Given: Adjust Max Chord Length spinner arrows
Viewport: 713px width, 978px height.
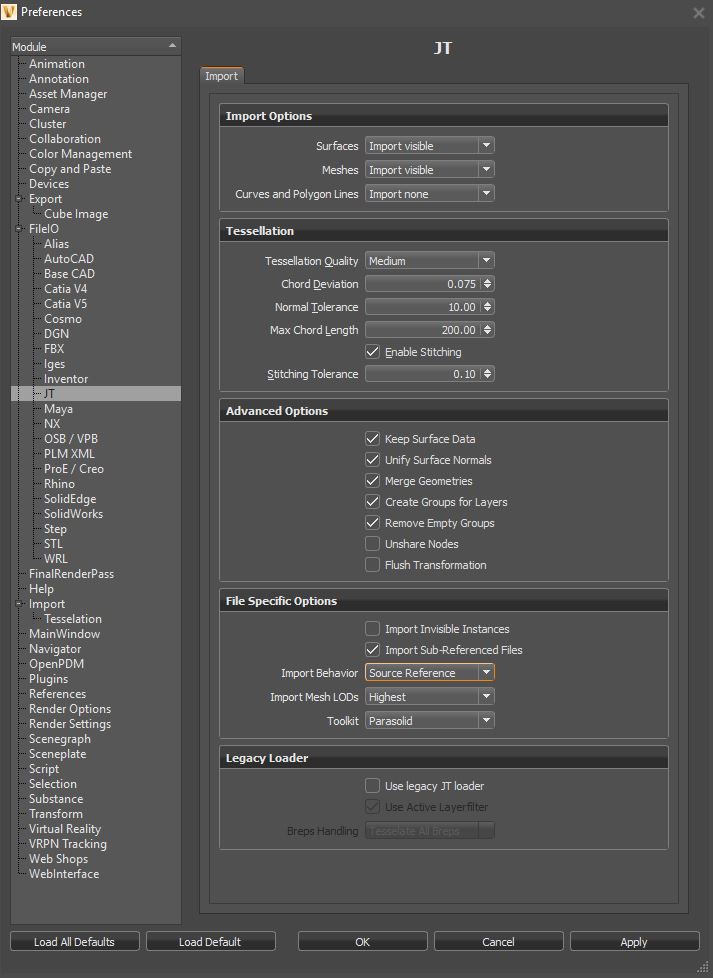Looking at the screenshot, I should pos(488,330).
